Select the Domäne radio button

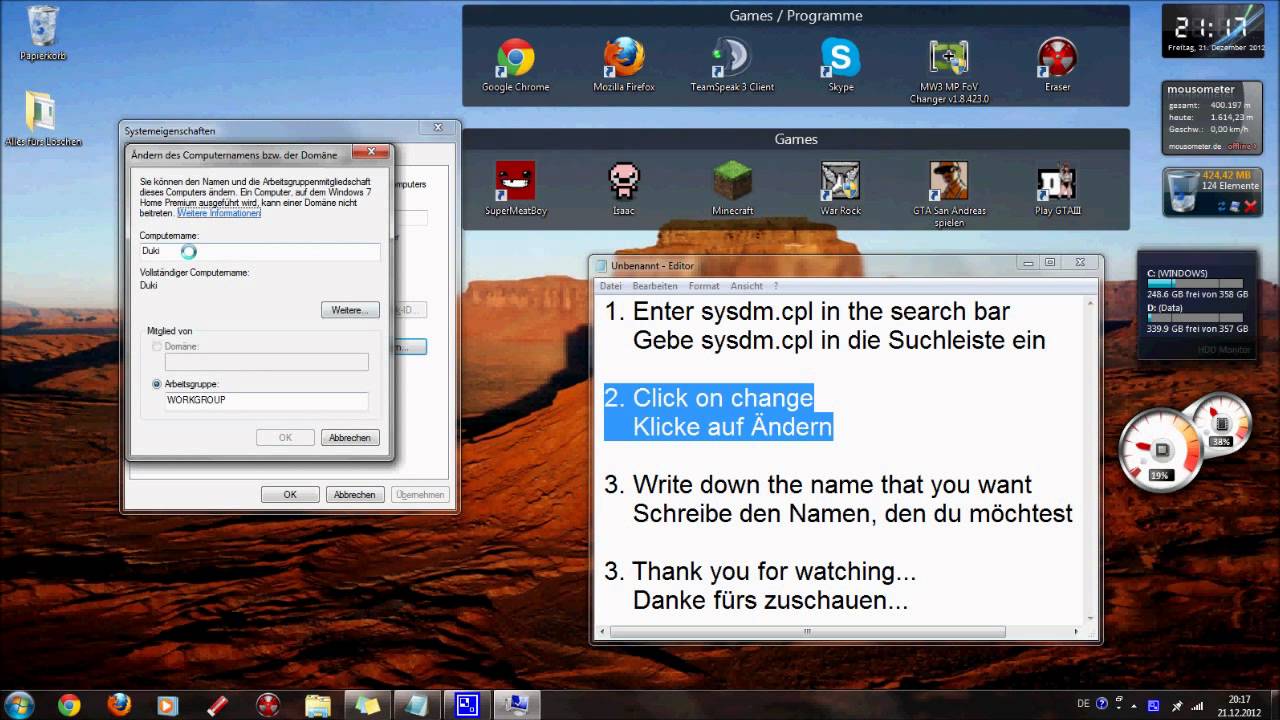(157, 346)
